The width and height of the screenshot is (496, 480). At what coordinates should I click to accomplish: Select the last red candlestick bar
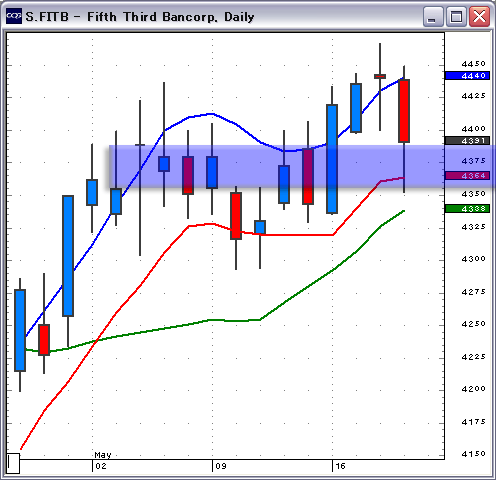point(404,111)
